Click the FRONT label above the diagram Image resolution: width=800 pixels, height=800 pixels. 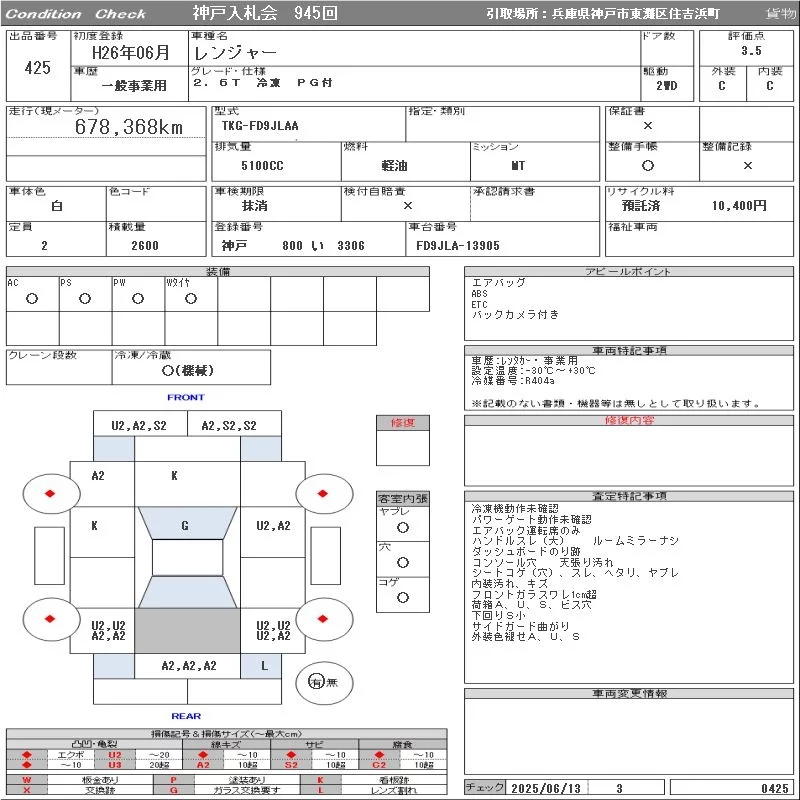(x=186, y=397)
